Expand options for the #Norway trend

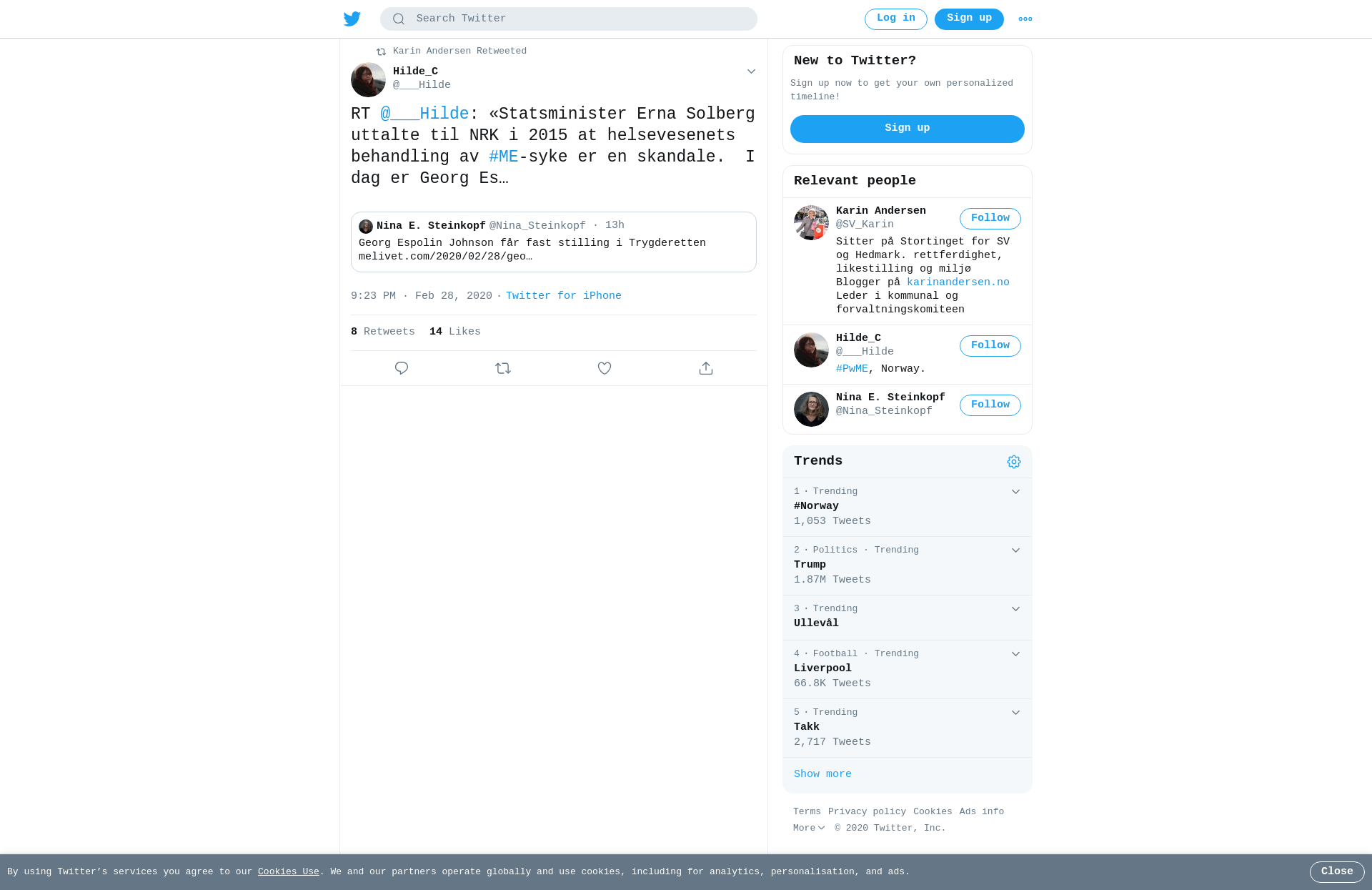1015,492
